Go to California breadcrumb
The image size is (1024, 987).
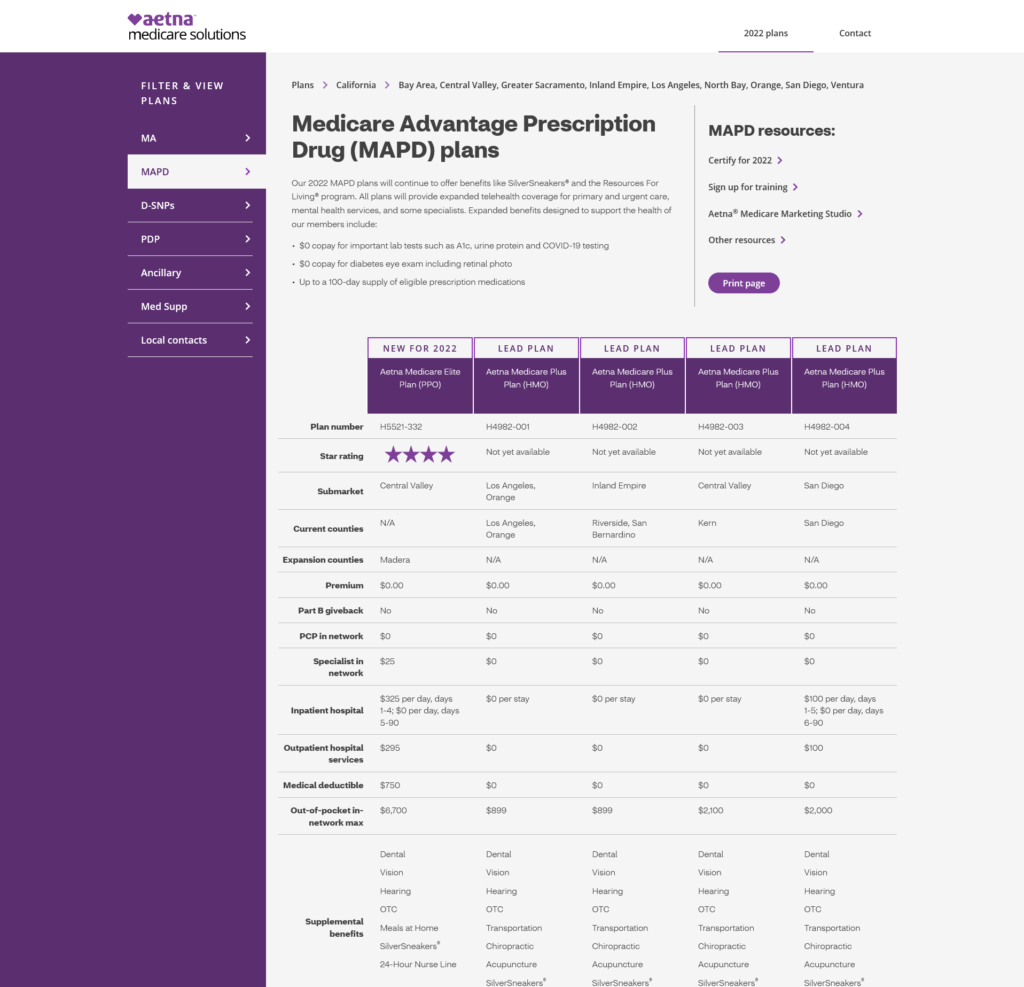click(x=356, y=85)
